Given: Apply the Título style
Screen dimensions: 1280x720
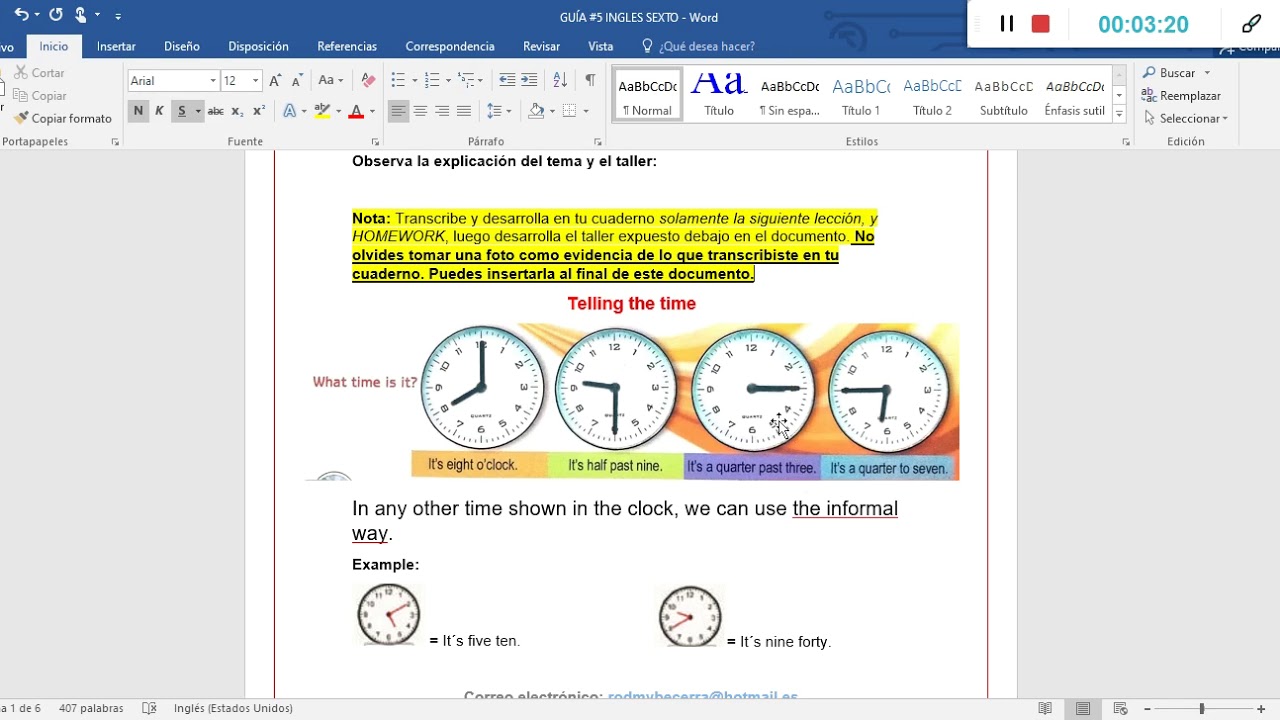Looking at the screenshot, I should pyautogui.click(x=719, y=96).
